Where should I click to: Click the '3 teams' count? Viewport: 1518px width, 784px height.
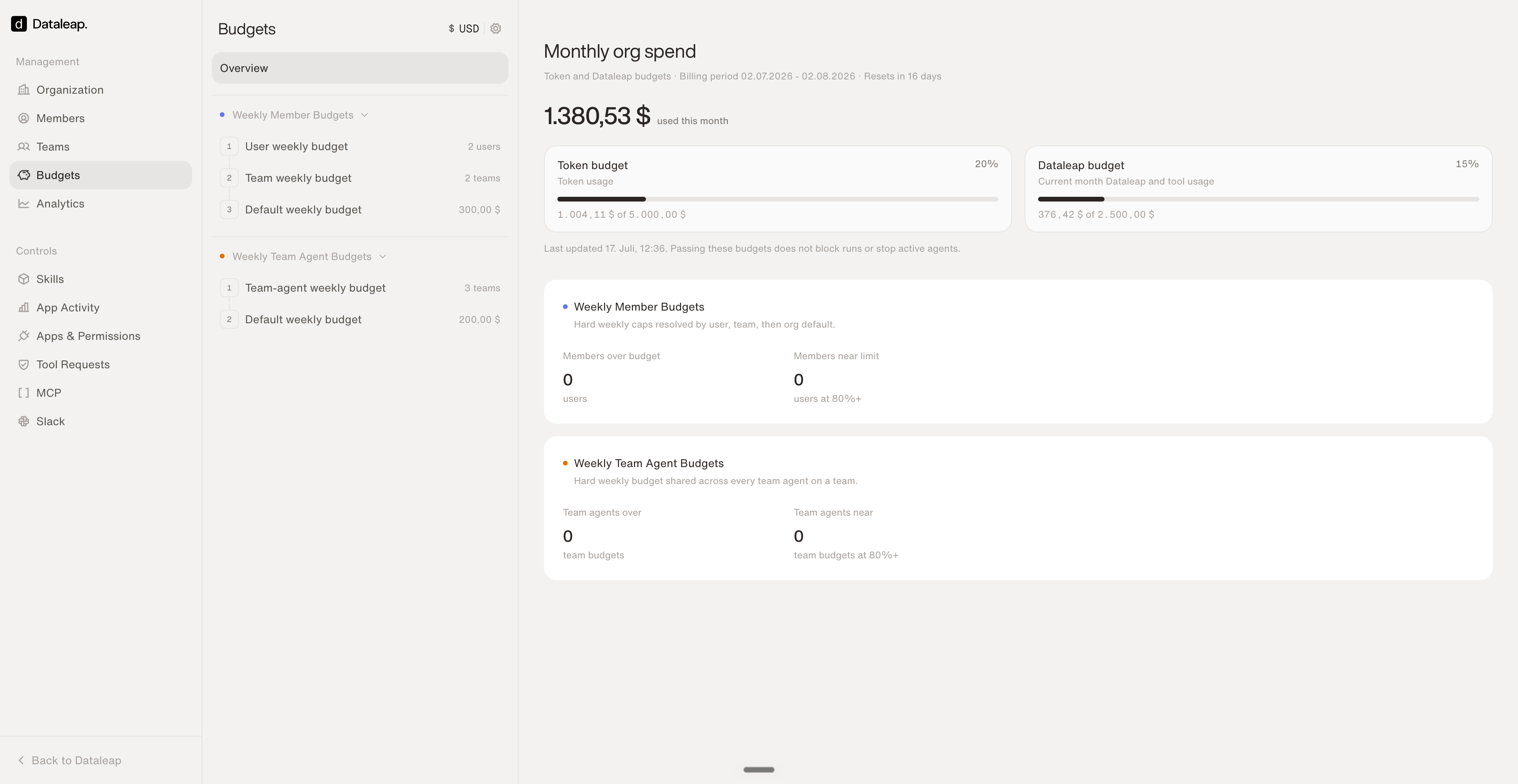[482, 288]
